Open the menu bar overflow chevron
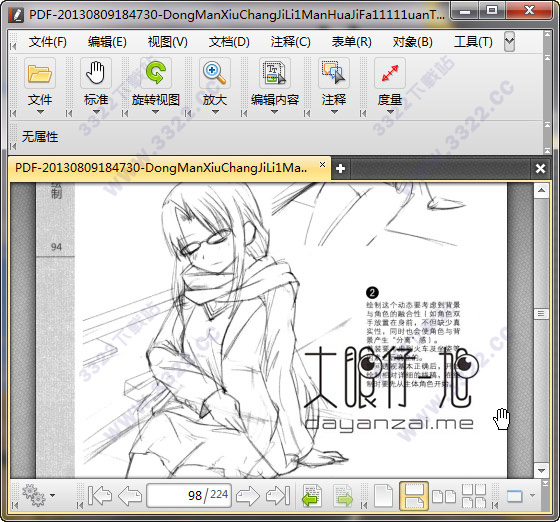The image size is (560, 522). (x=509, y=41)
